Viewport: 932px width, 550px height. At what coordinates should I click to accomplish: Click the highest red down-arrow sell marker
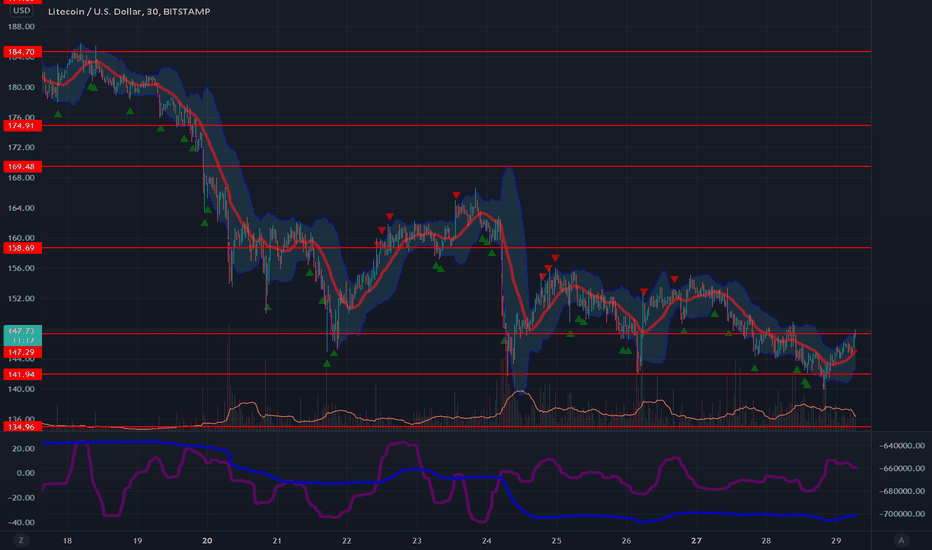(456, 195)
